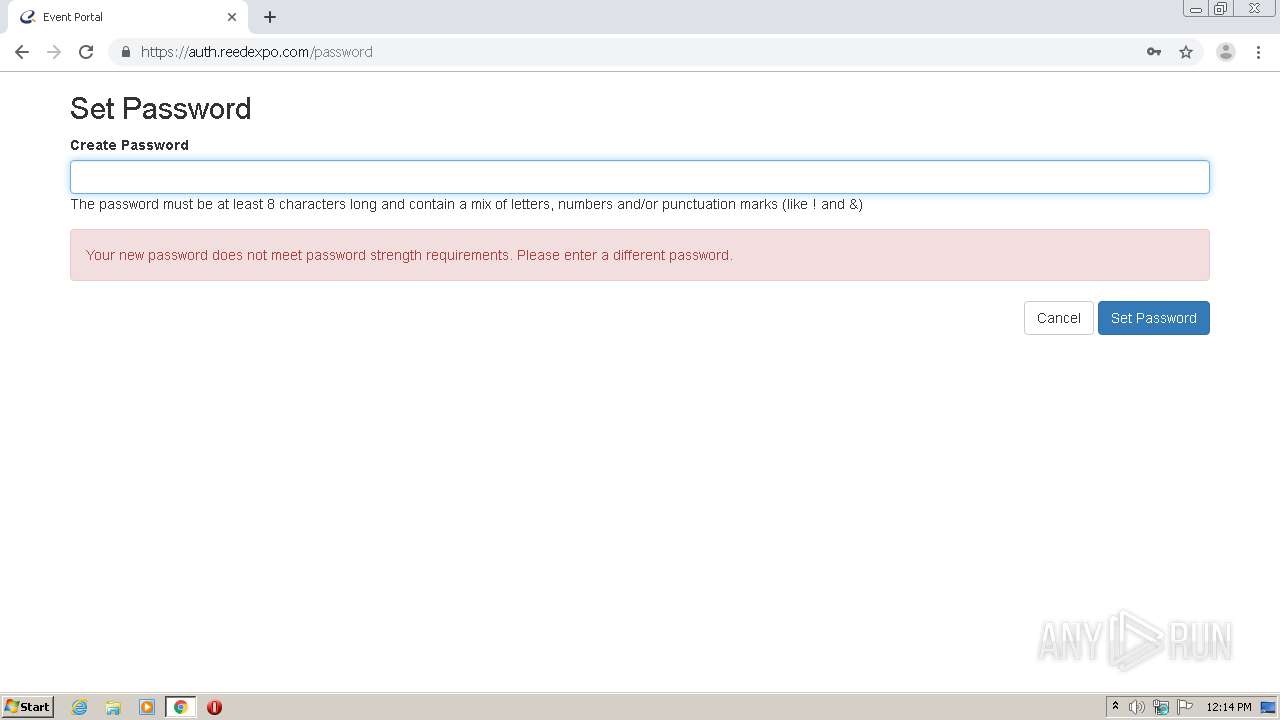Viewport: 1280px width, 720px height.
Task: Click the address bar URL
Action: pyautogui.click(x=257, y=52)
